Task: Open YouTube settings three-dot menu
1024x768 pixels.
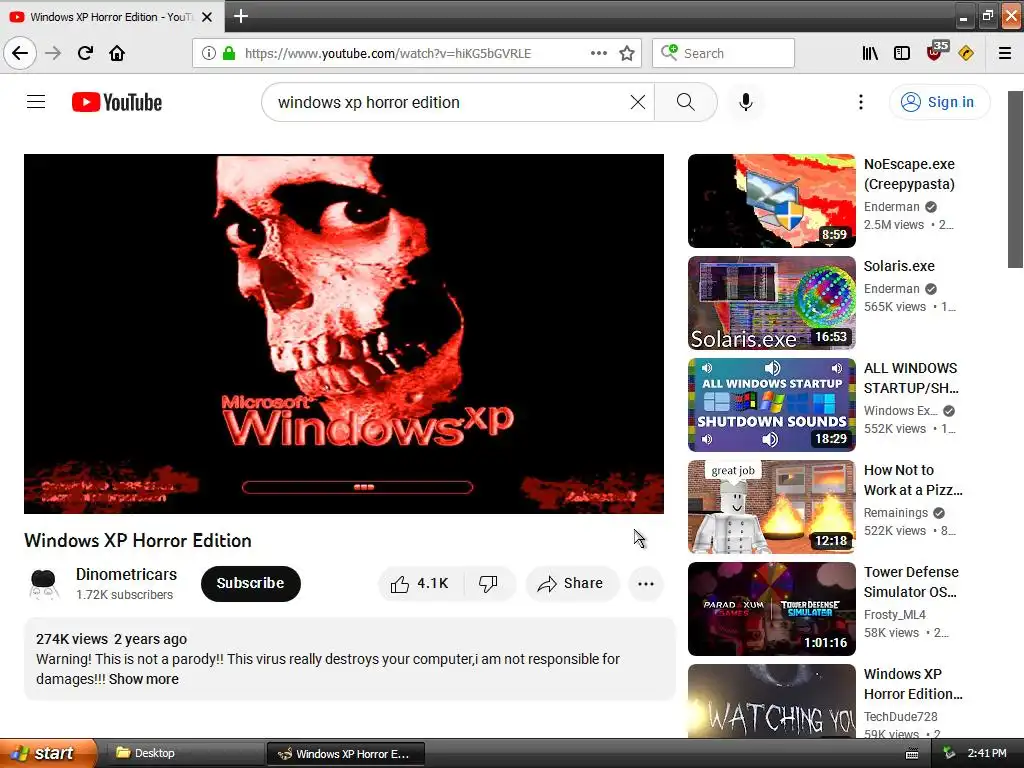Action: pos(861,102)
